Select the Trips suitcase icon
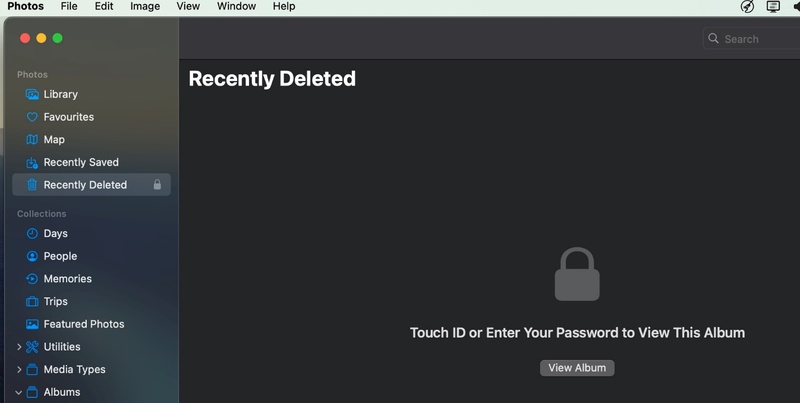 pyautogui.click(x=32, y=301)
